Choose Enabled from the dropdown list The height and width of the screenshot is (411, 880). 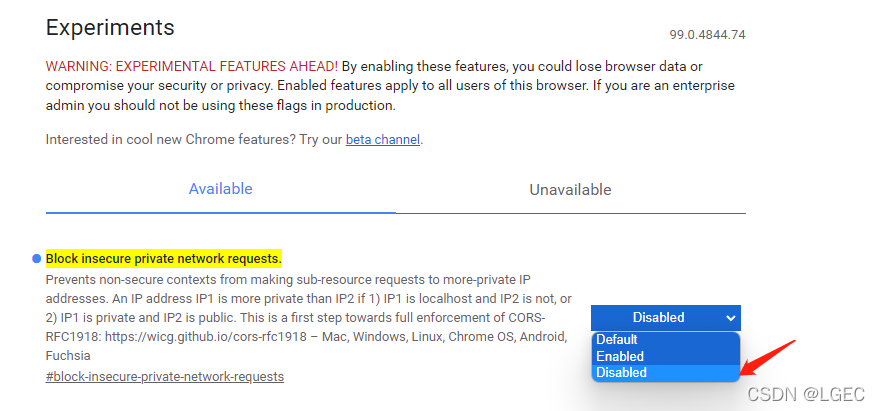point(666,356)
